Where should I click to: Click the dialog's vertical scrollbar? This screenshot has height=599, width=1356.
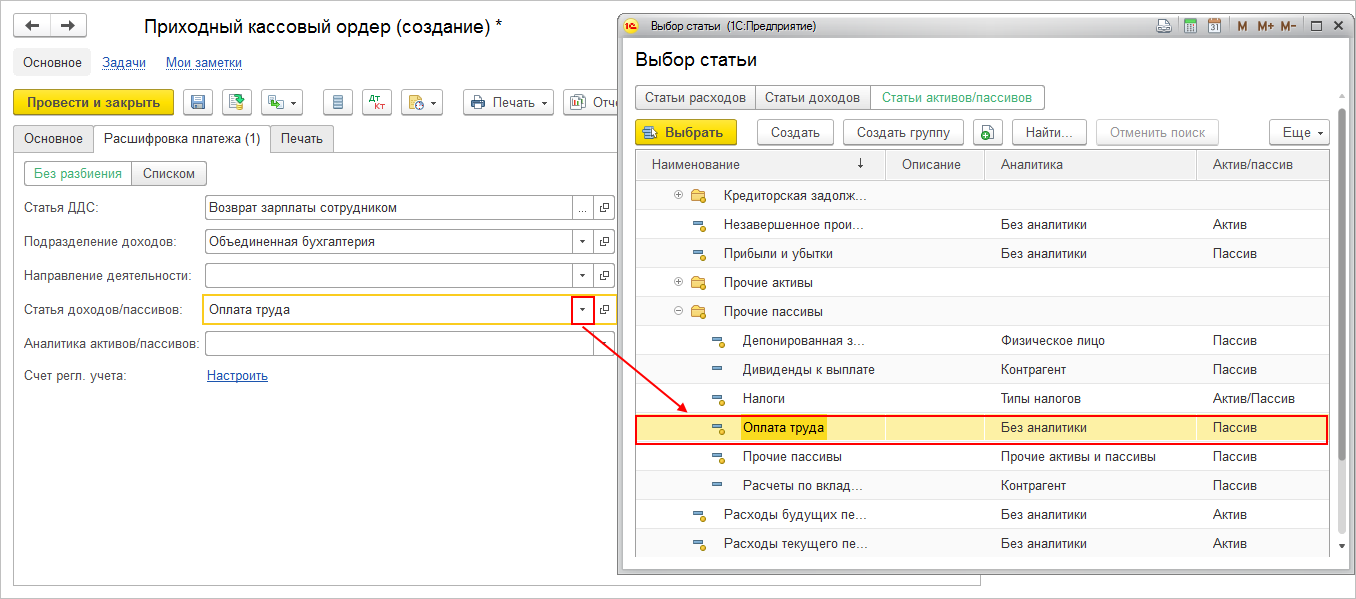tap(1341, 300)
